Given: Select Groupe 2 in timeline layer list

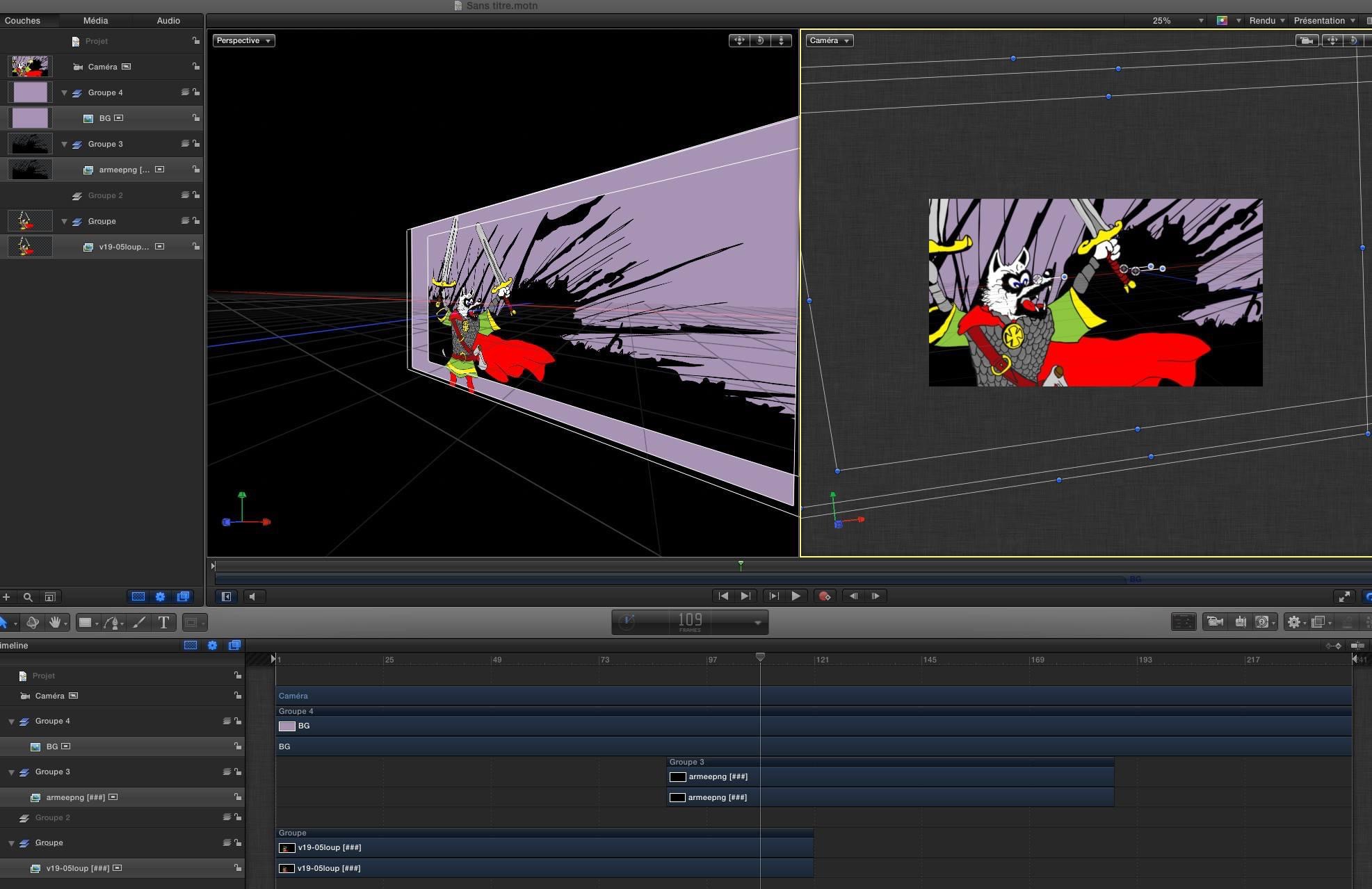Looking at the screenshot, I should [122, 817].
